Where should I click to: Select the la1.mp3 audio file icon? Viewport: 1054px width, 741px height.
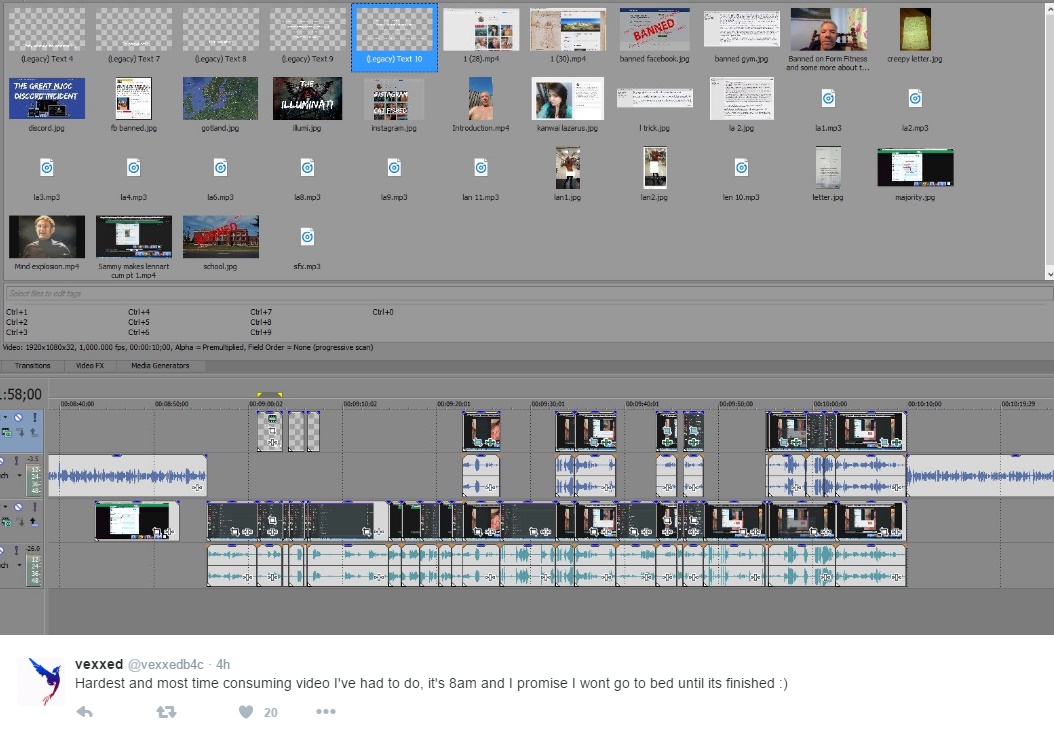click(x=828, y=99)
